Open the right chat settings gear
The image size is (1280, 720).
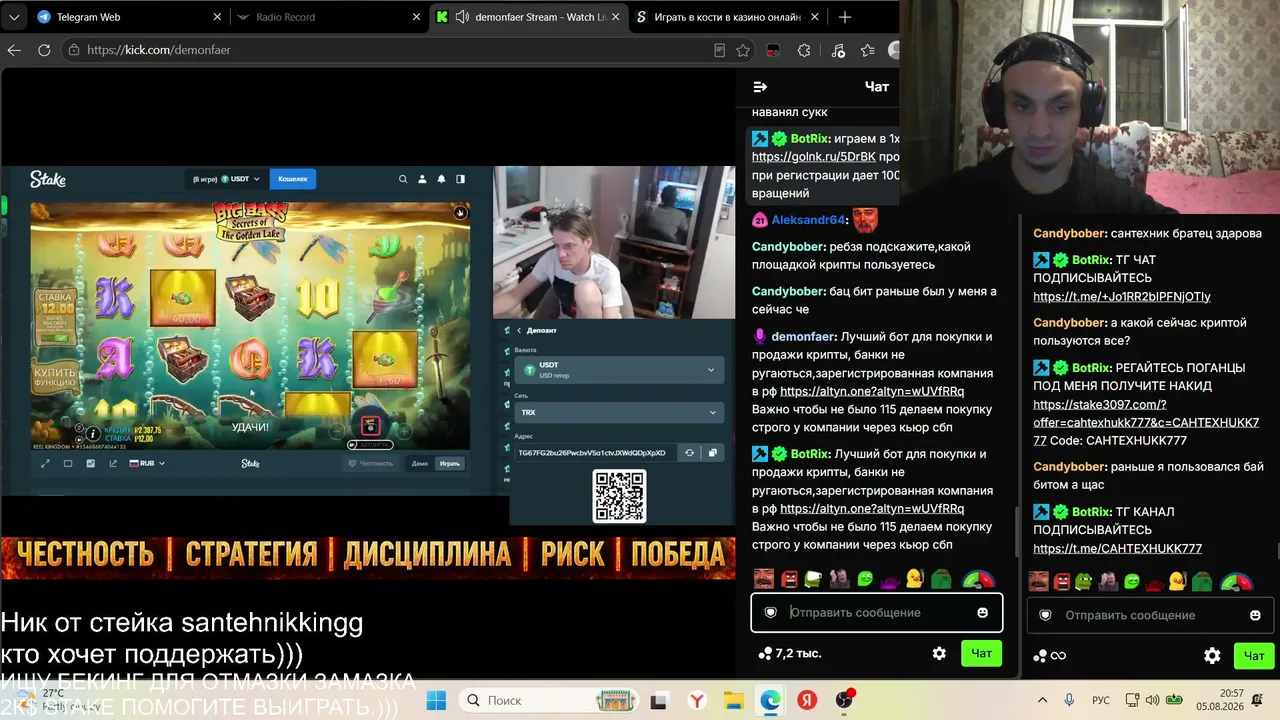[x=1212, y=656]
